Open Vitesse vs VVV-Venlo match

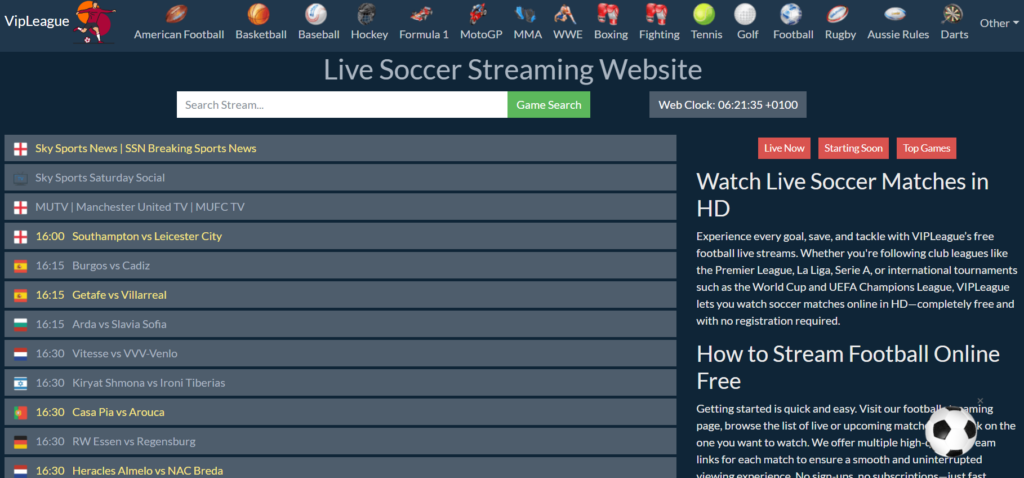tap(340, 354)
